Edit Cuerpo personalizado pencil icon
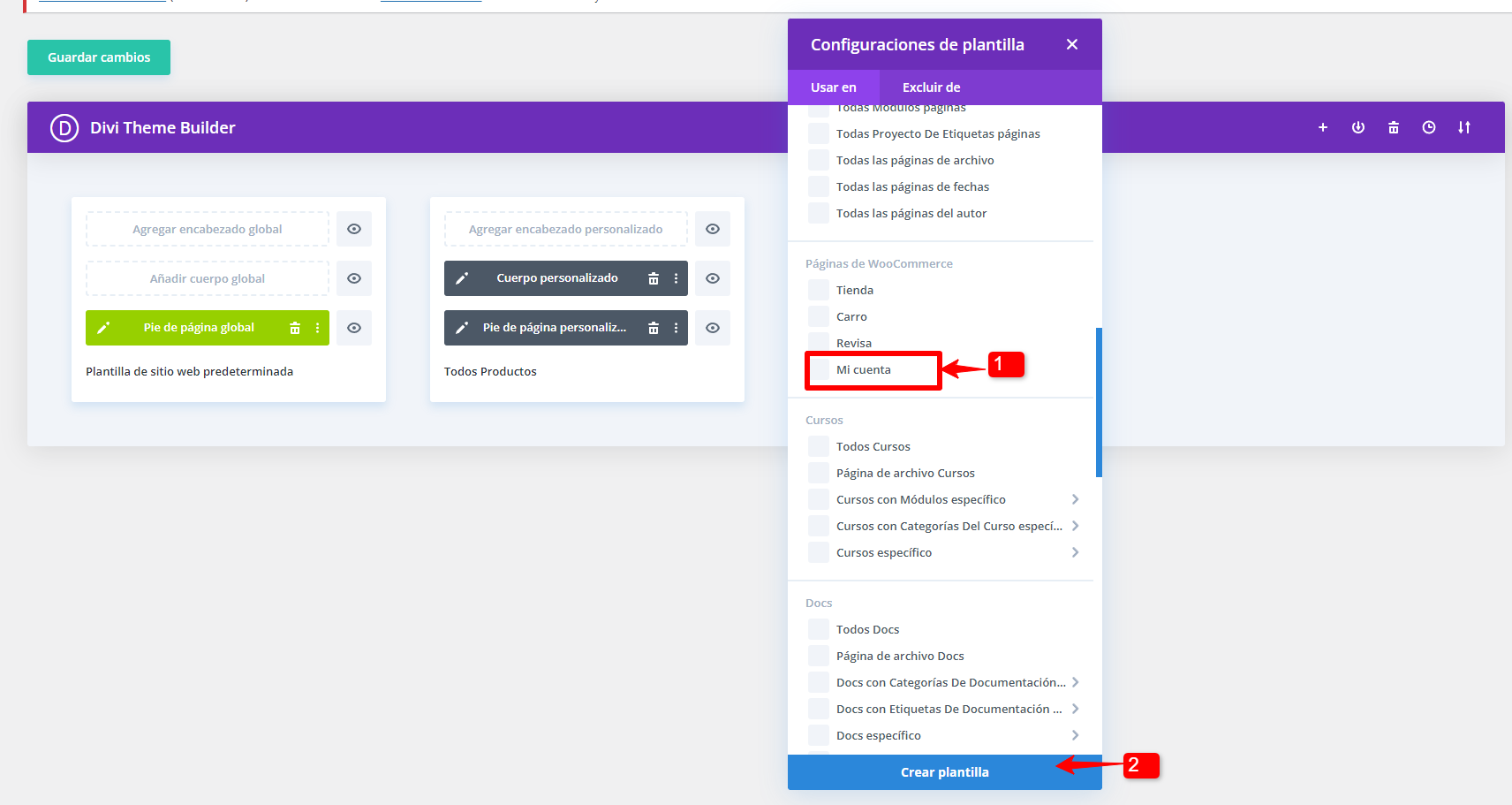The image size is (1512, 805). (x=462, y=278)
